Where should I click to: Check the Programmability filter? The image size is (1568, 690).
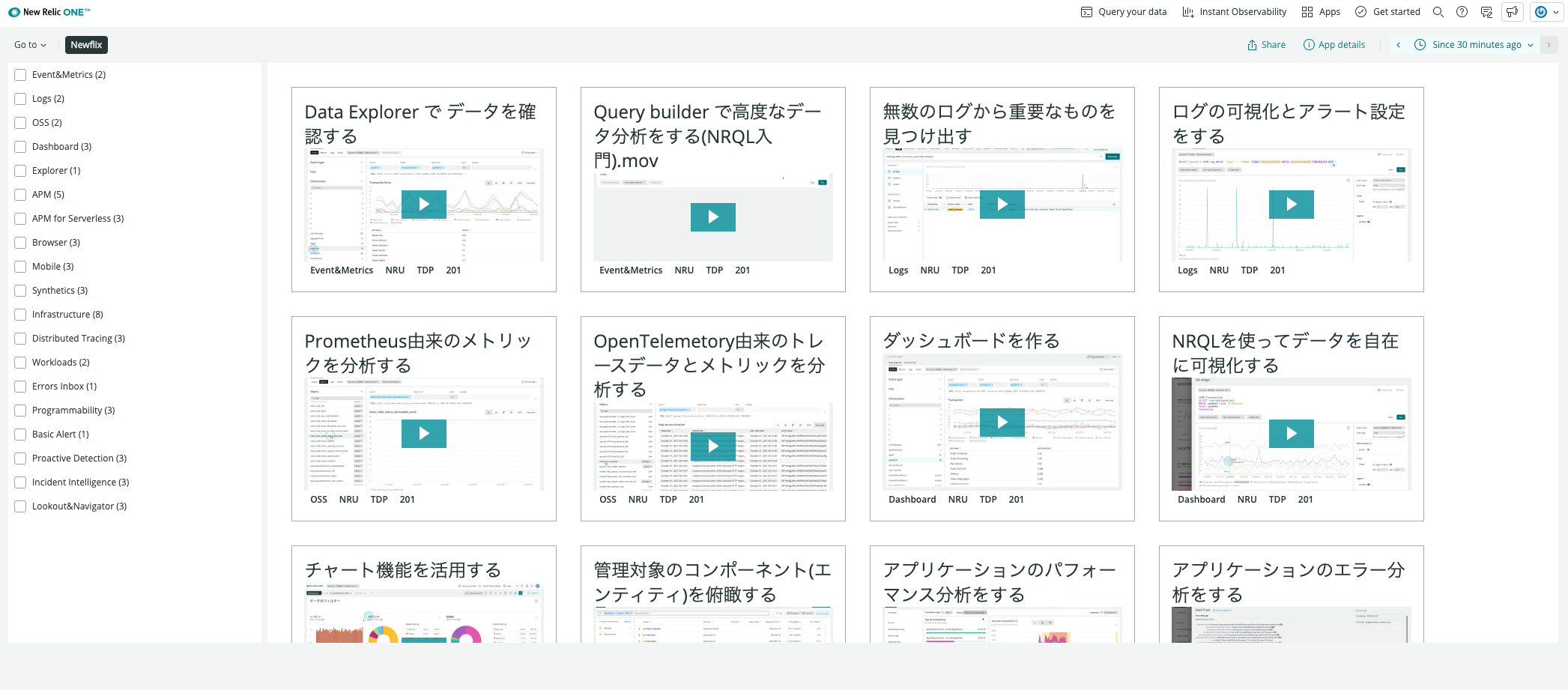[x=20, y=411]
